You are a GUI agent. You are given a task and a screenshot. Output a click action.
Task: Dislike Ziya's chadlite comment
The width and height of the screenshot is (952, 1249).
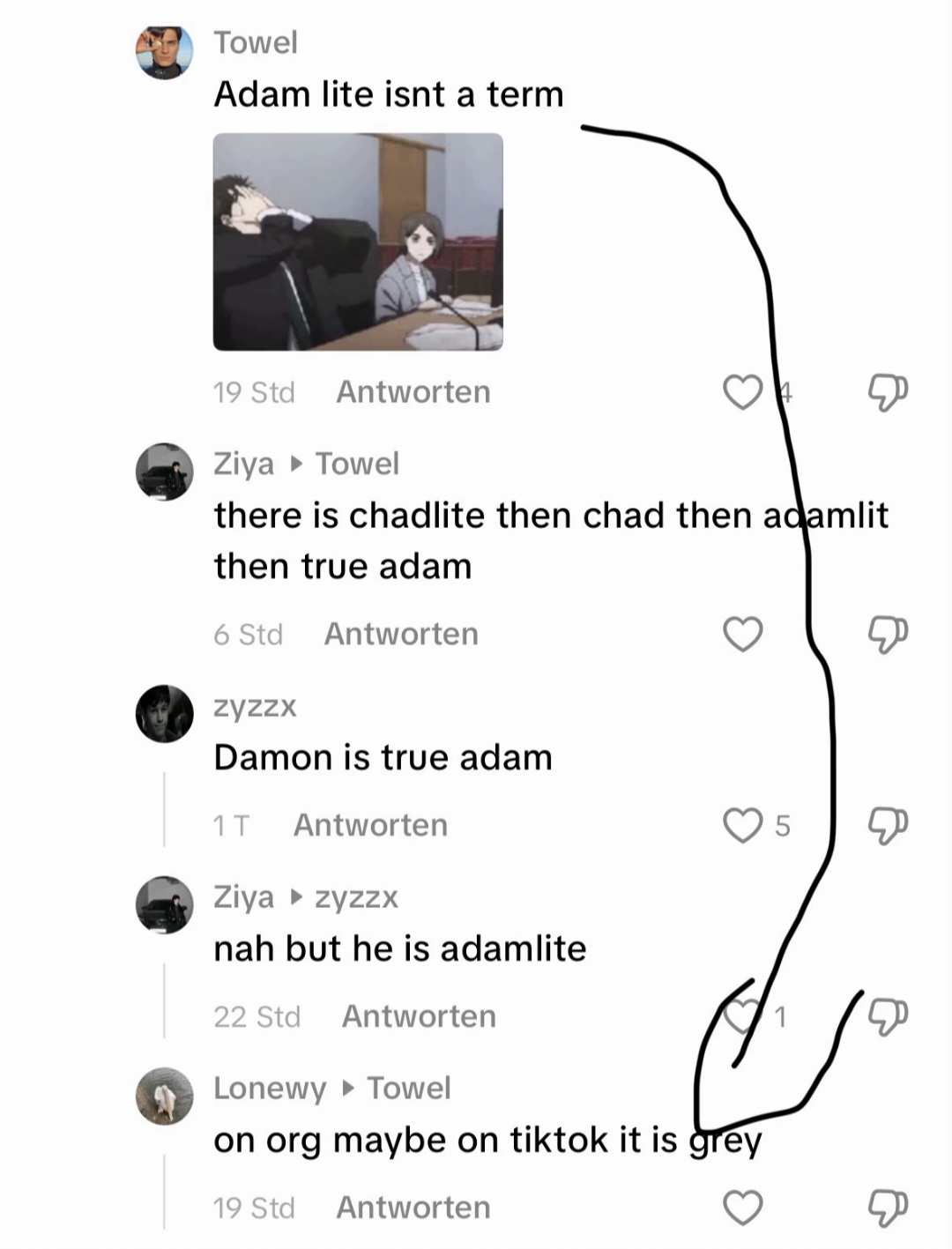(887, 634)
